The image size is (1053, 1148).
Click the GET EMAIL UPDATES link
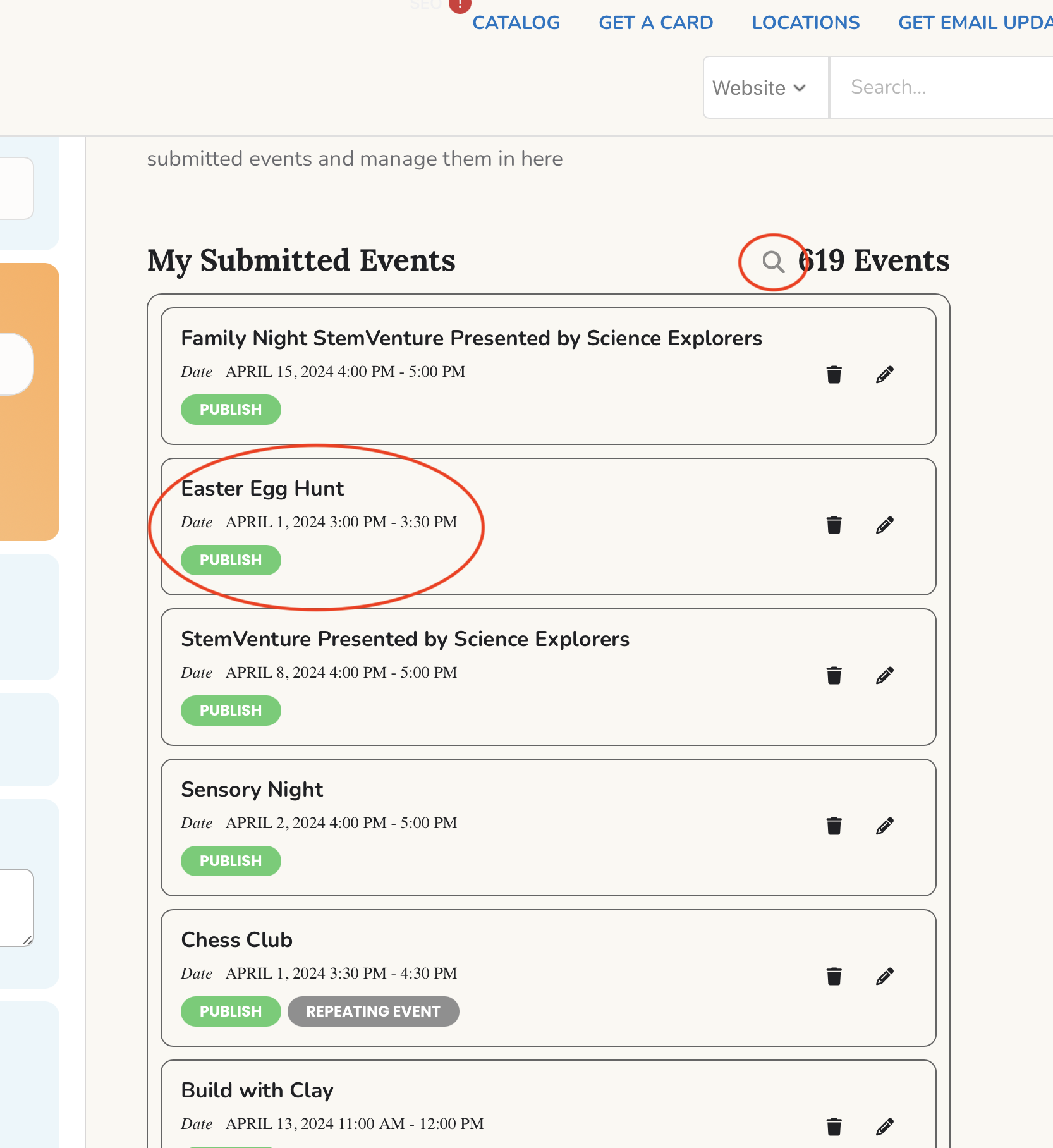[975, 23]
